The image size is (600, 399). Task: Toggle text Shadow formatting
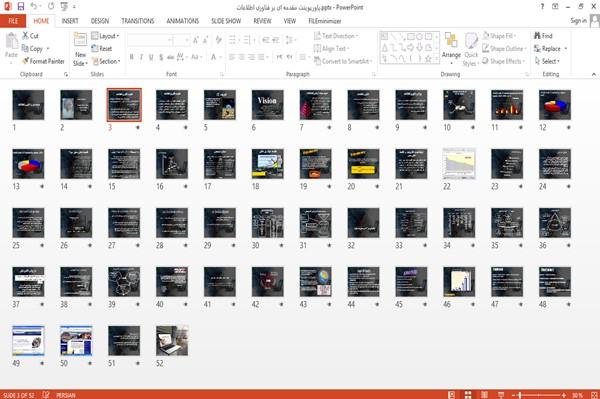click(x=161, y=57)
